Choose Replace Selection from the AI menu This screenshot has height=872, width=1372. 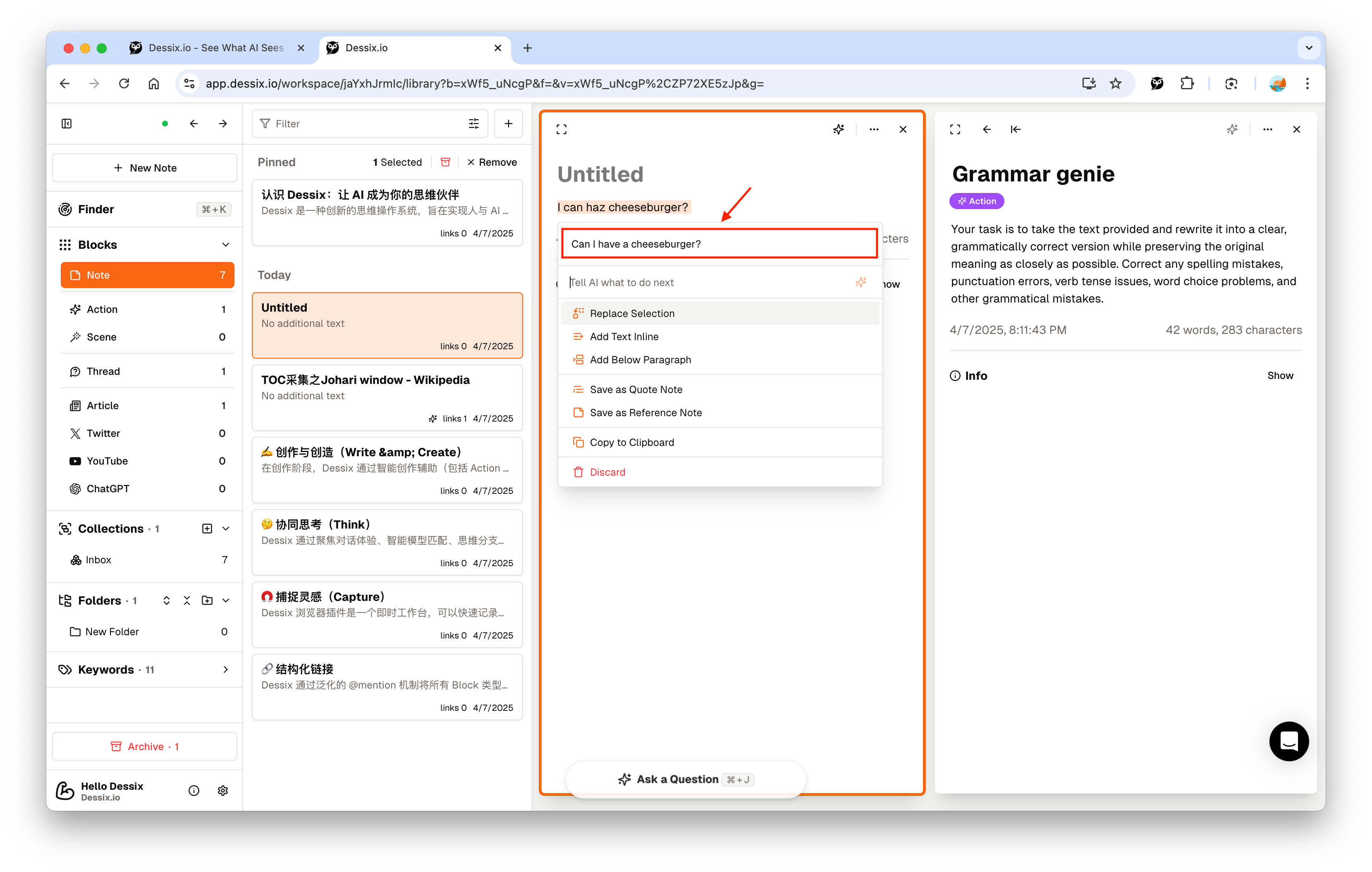[632, 313]
